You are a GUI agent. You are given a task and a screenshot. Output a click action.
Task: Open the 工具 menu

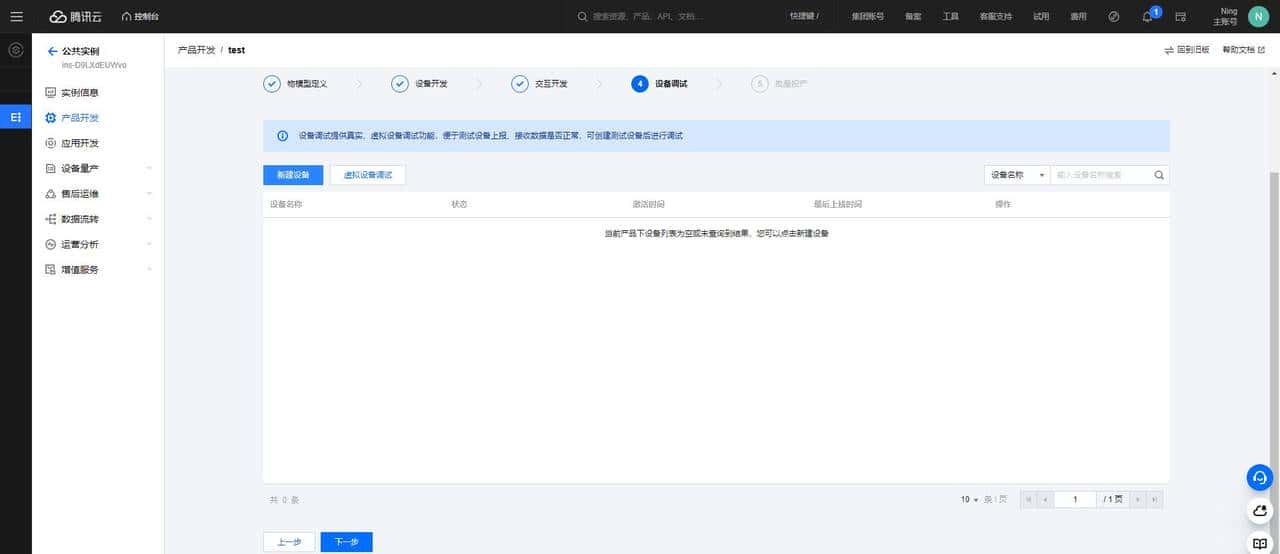950,16
